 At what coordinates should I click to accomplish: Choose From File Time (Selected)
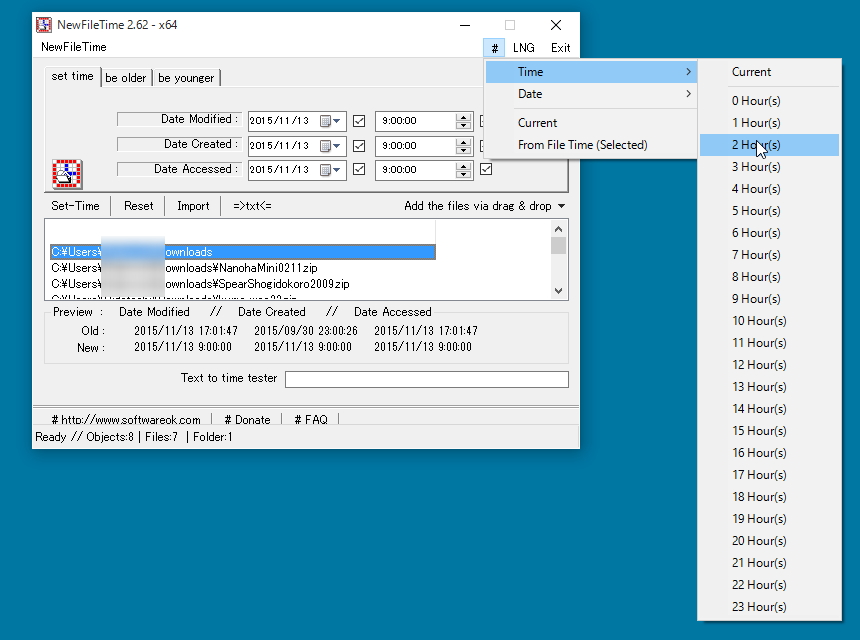pyautogui.click(x=591, y=145)
